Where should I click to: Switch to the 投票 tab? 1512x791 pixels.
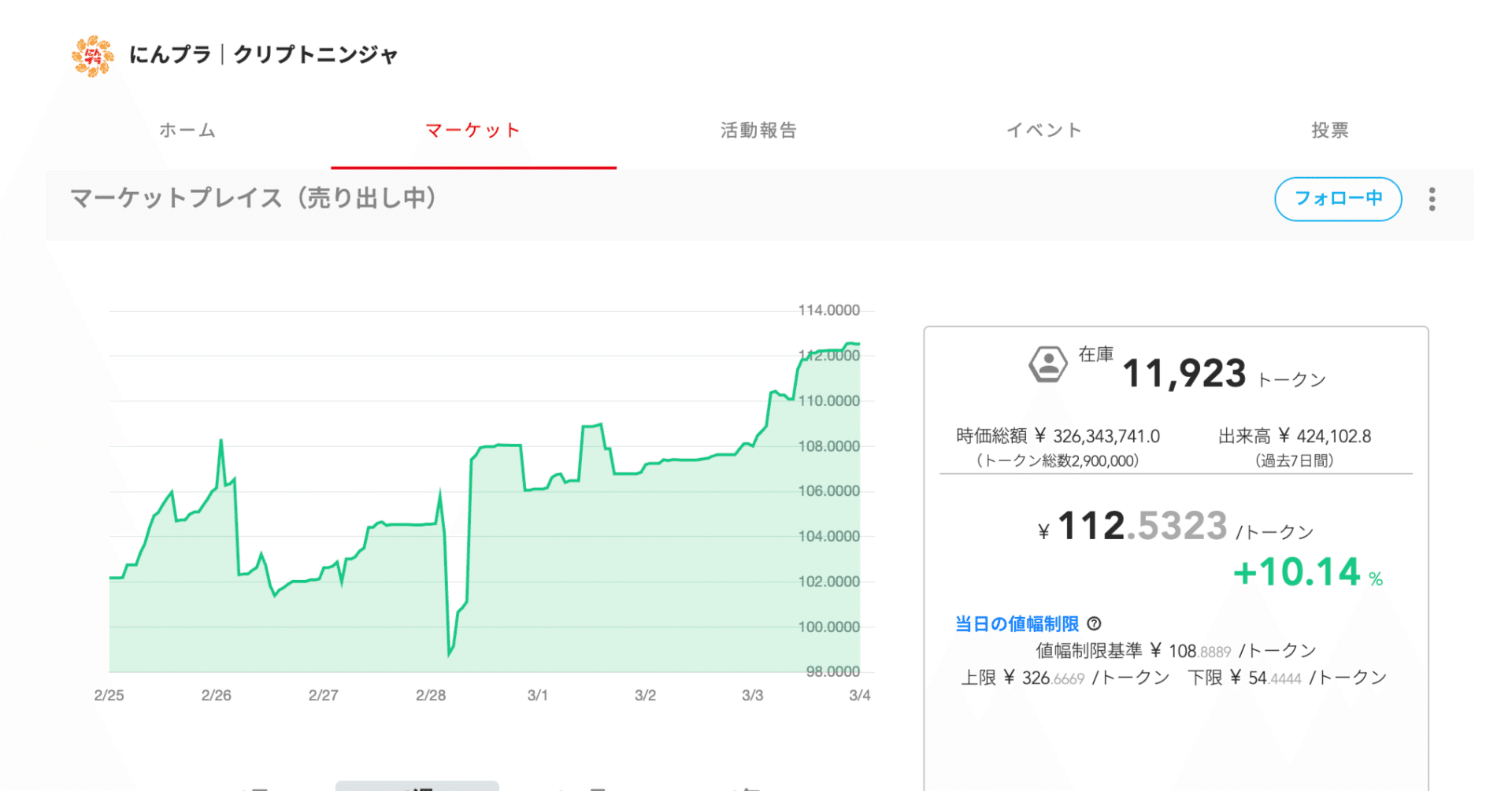(x=1330, y=131)
